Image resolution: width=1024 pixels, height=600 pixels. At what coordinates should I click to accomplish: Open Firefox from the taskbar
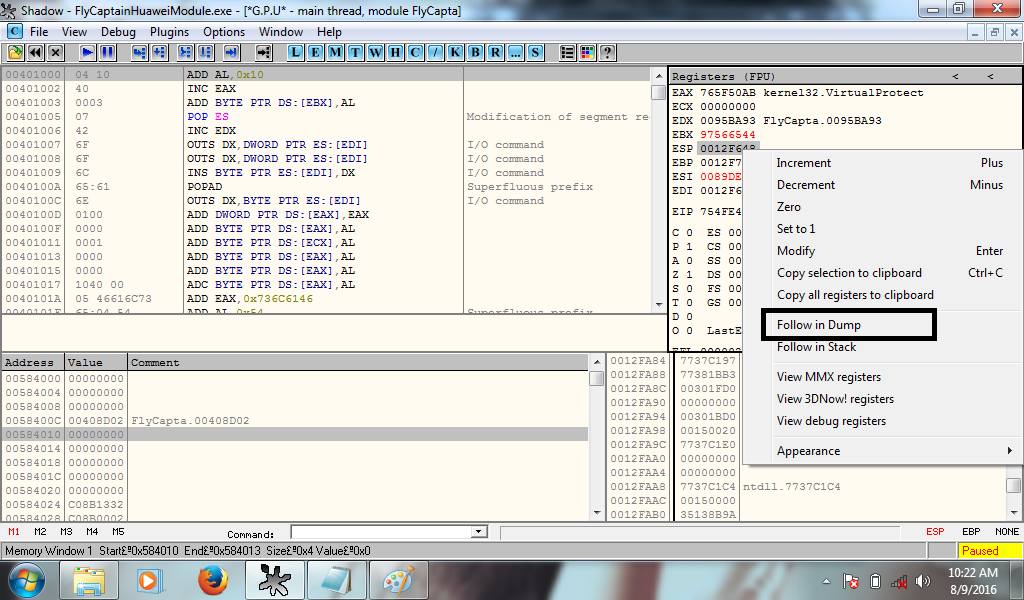coord(213,581)
